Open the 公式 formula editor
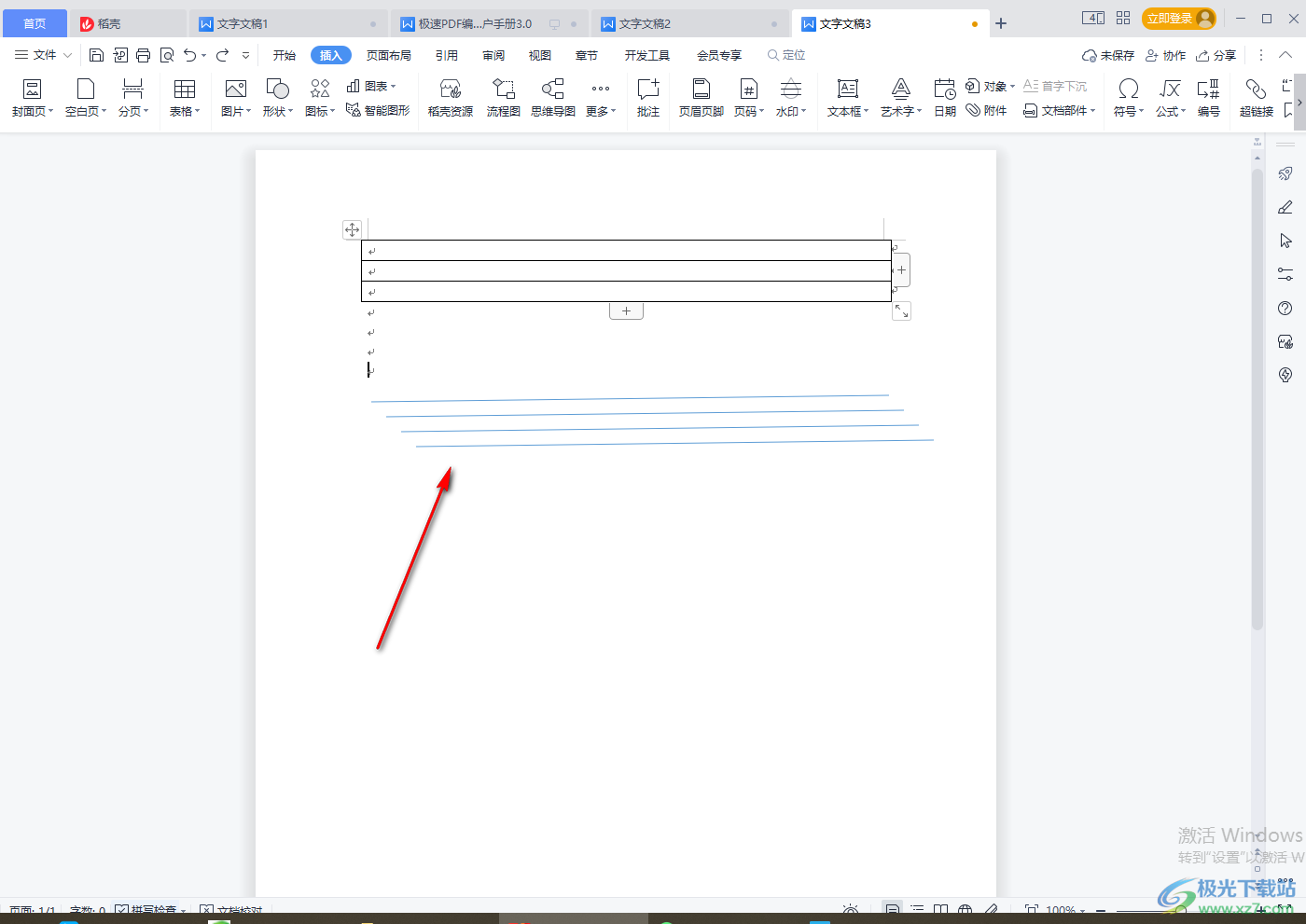This screenshot has height=924, width=1306. (1171, 98)
